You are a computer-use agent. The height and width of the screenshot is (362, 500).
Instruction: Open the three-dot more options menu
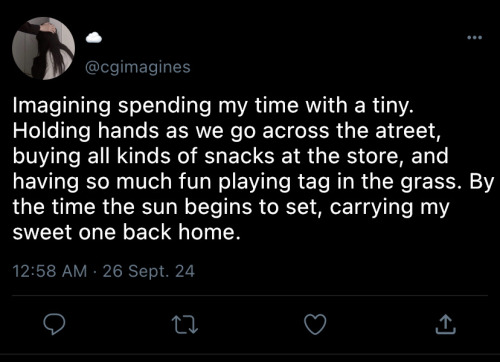point(475,37)
